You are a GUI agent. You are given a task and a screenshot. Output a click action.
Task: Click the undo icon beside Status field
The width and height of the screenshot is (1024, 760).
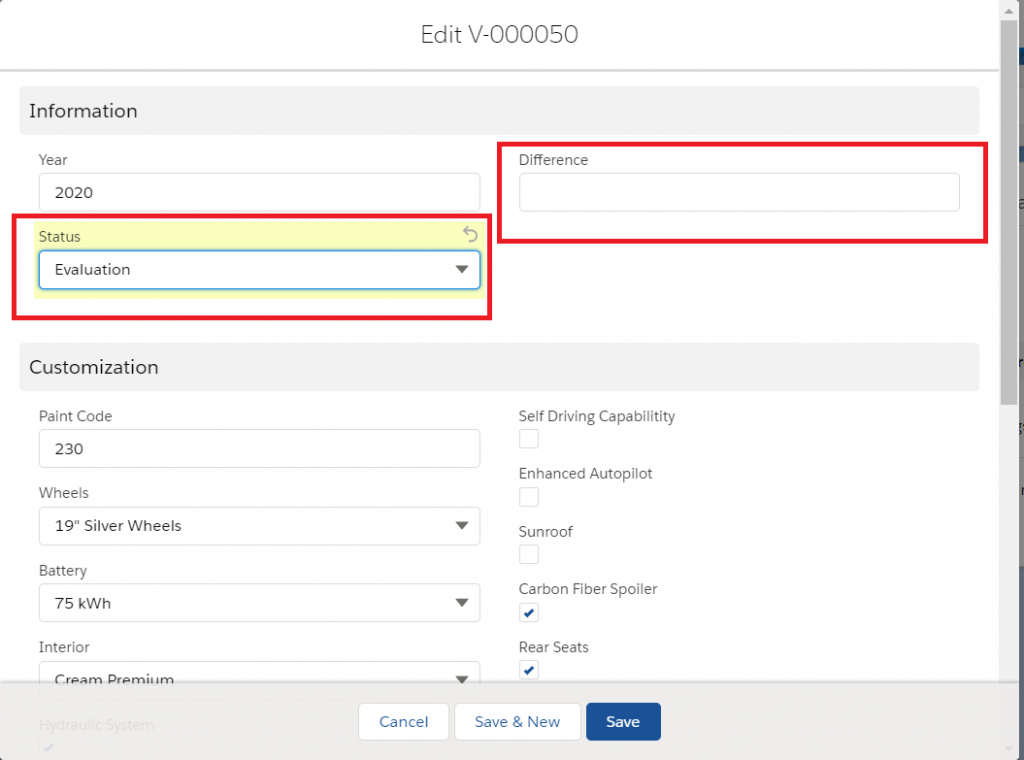(x=470, y=235)
